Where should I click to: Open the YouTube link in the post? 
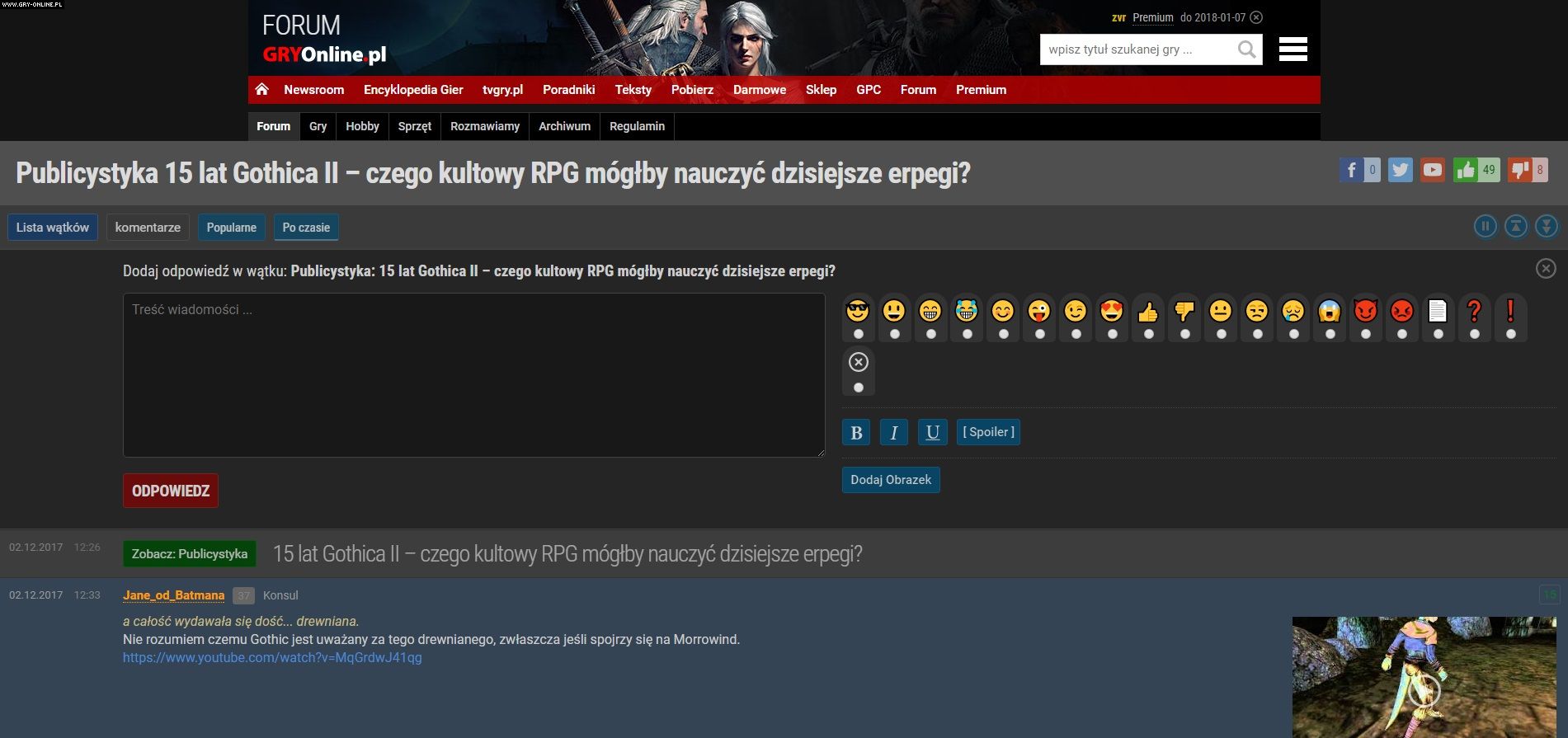click(x=272, y=658)
